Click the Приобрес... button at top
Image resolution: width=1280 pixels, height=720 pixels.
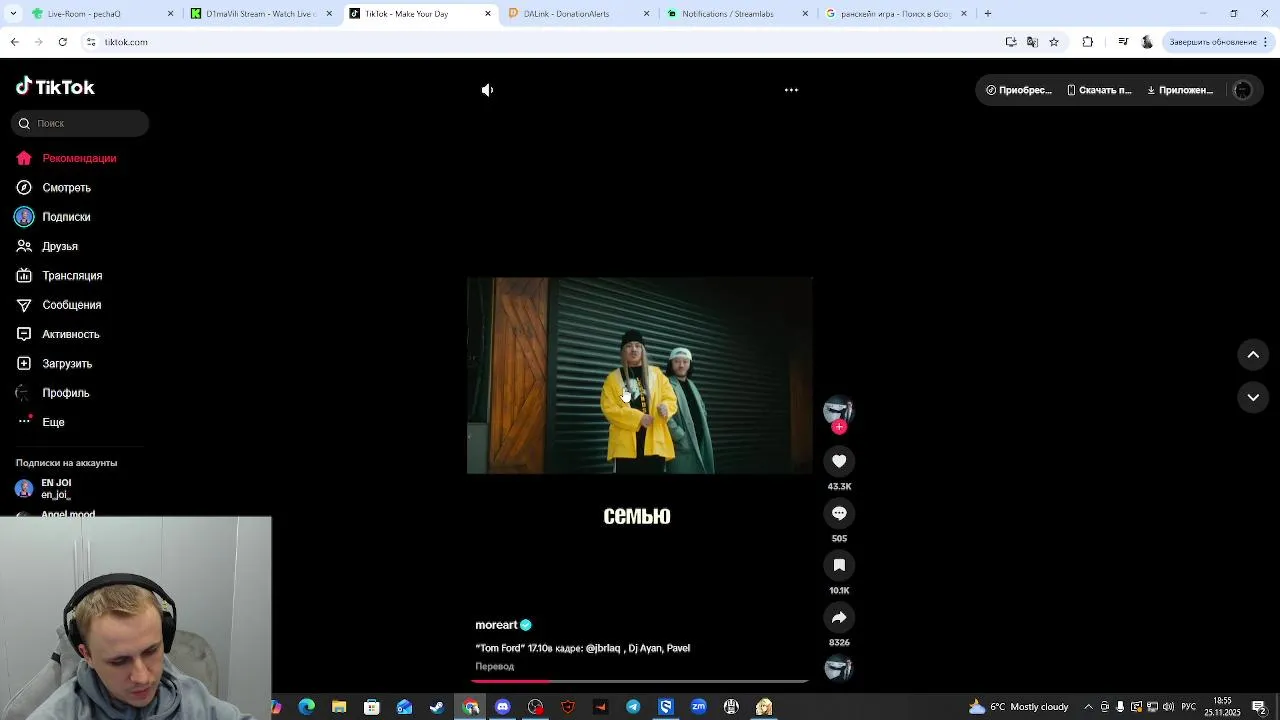1019,90
